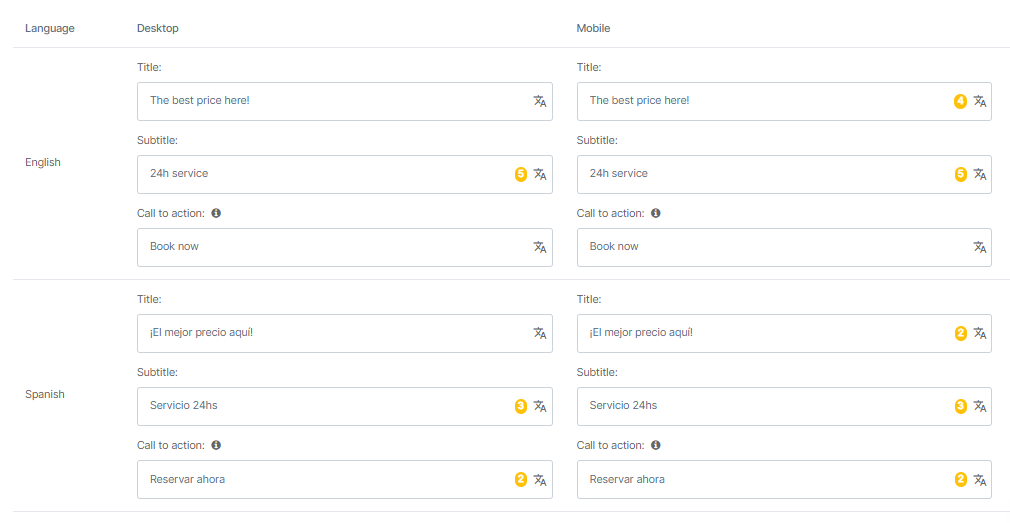Image resolution: width=1010 pixels, height=523 pixels.
Task: Click into Spanish mobile 'Servicio 24hs' field
Action: 760,406
